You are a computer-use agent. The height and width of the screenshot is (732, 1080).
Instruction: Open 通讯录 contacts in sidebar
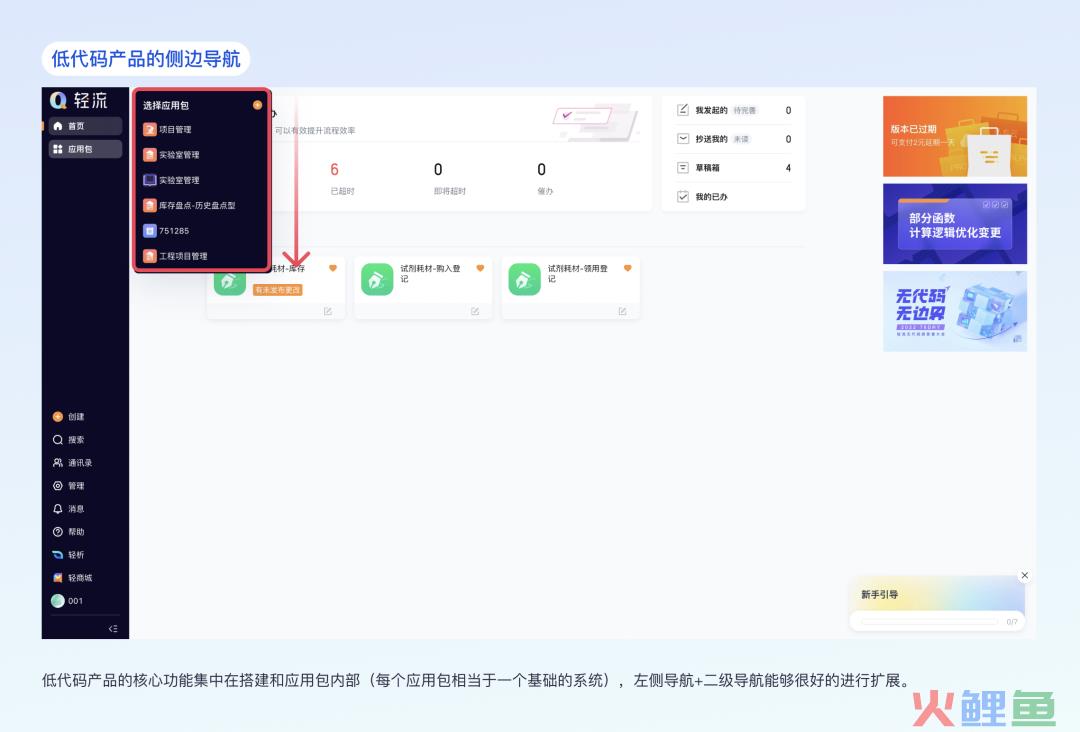click(x=72, y=463)
